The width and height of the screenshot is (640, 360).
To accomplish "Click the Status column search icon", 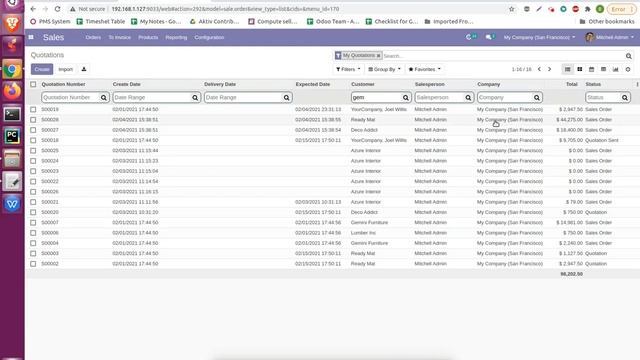I will [x=625, y=98].
